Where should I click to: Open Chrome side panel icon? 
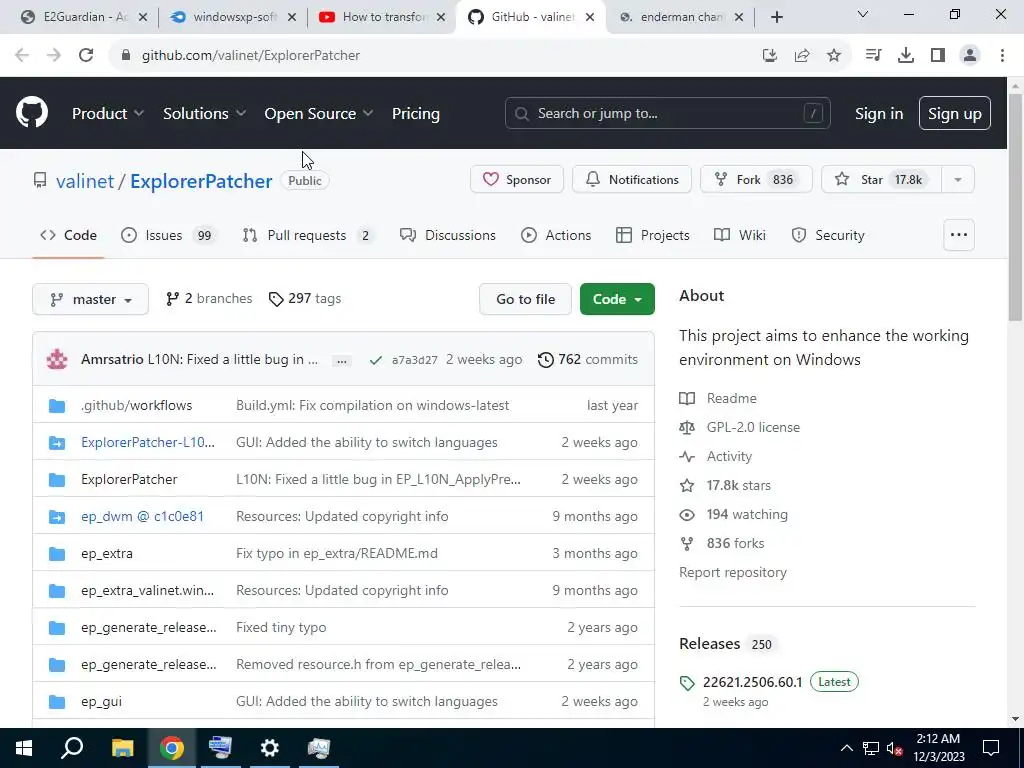[938, 56]
